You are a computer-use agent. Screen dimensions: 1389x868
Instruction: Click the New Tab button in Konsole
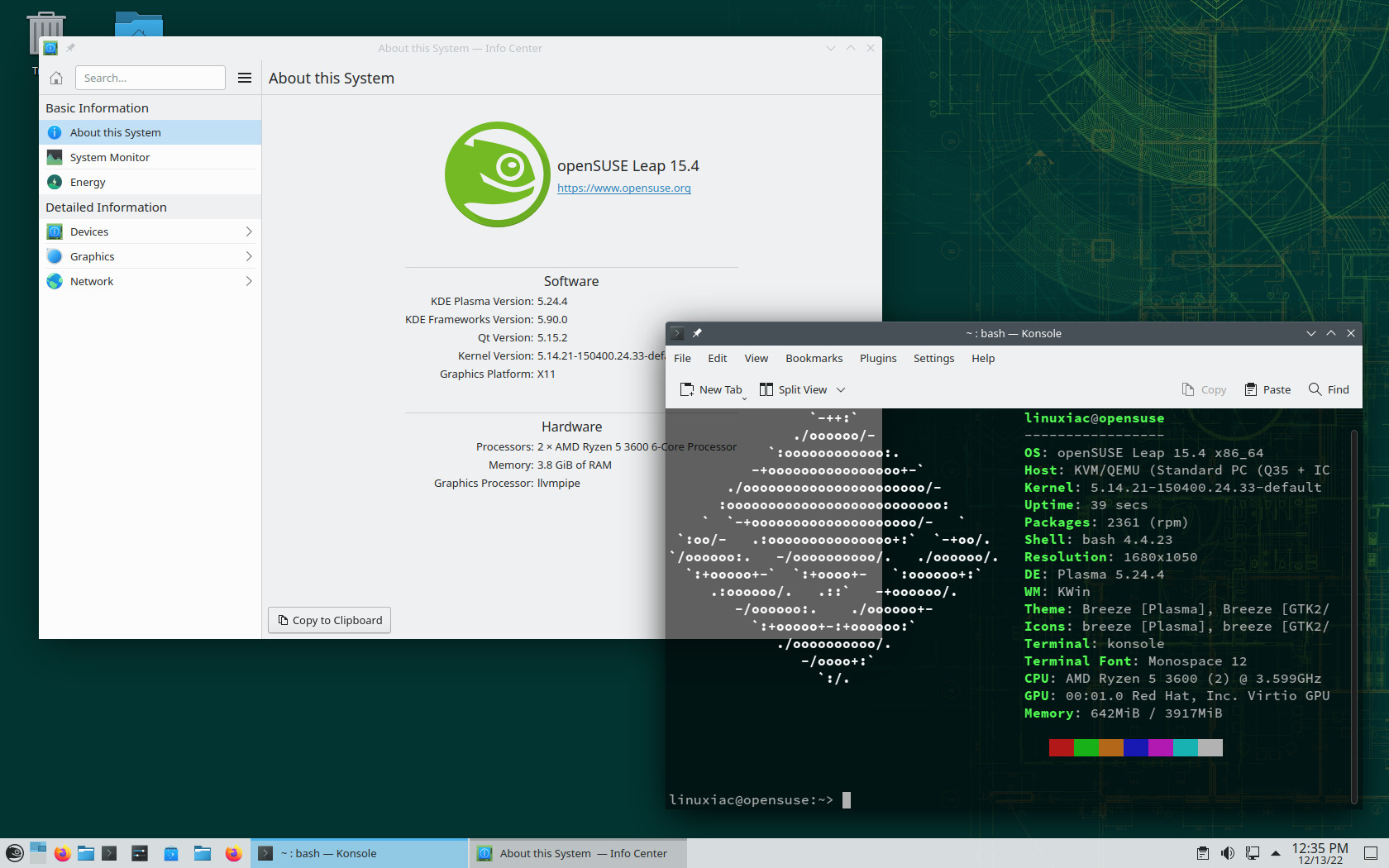(712, 389)
